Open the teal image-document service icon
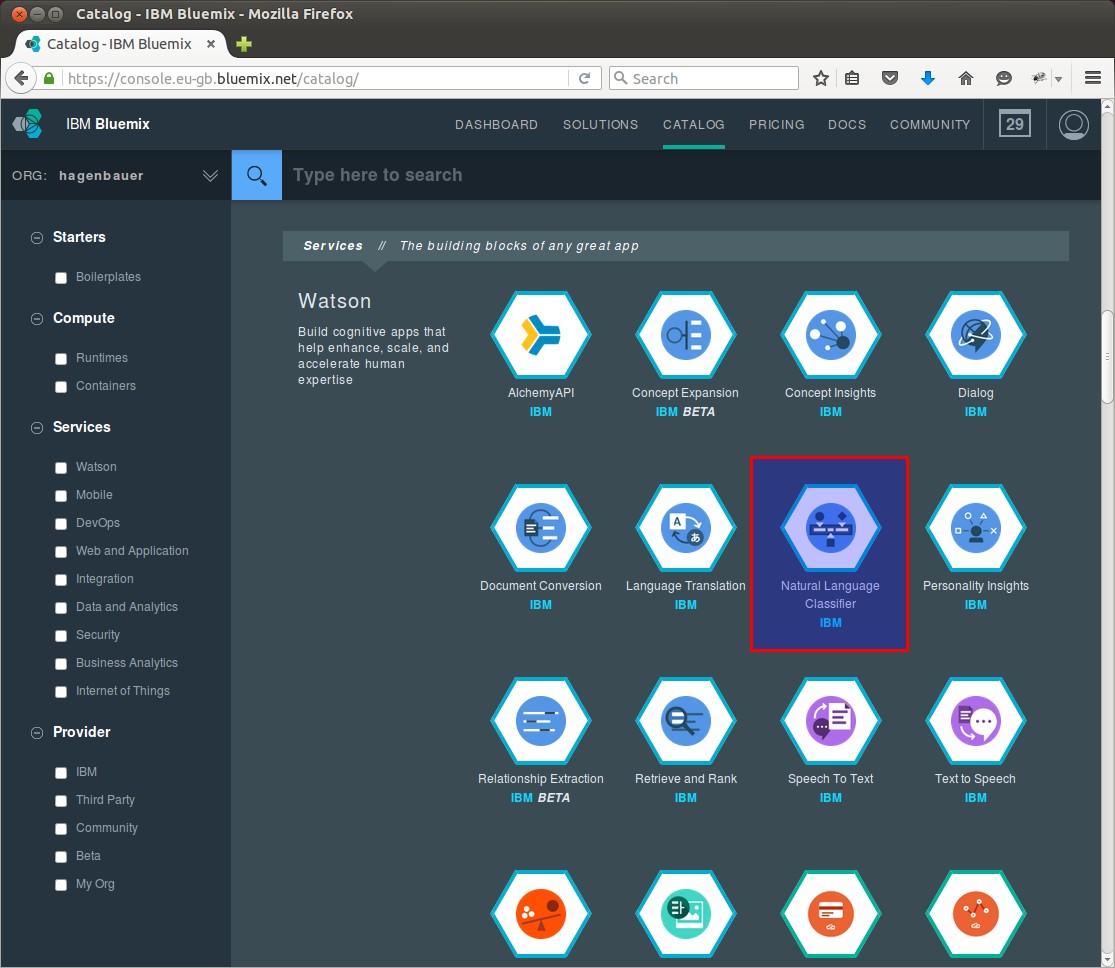 point(685,914)
